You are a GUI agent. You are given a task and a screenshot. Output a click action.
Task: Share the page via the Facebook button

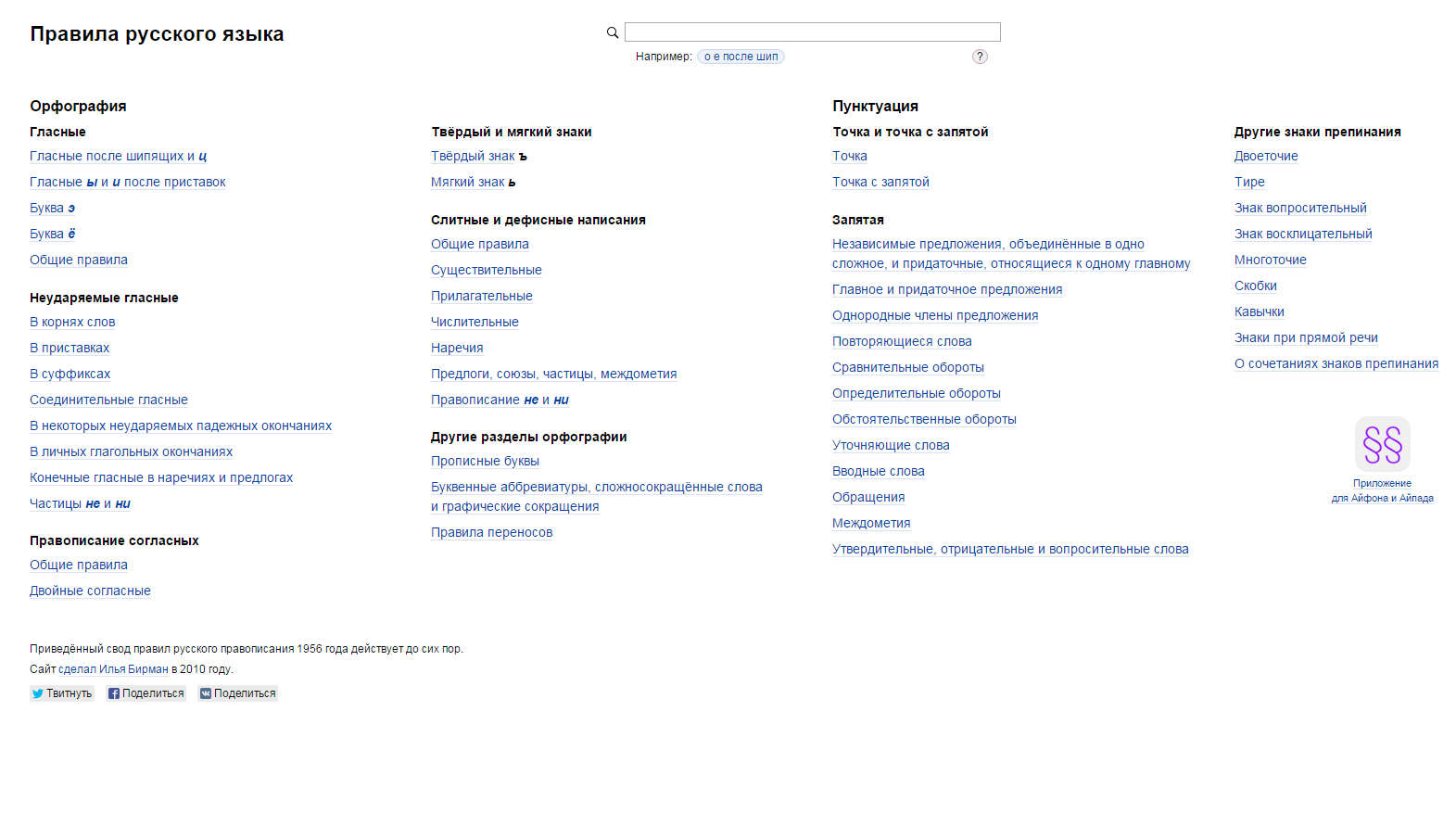click(x=146, y=693)
